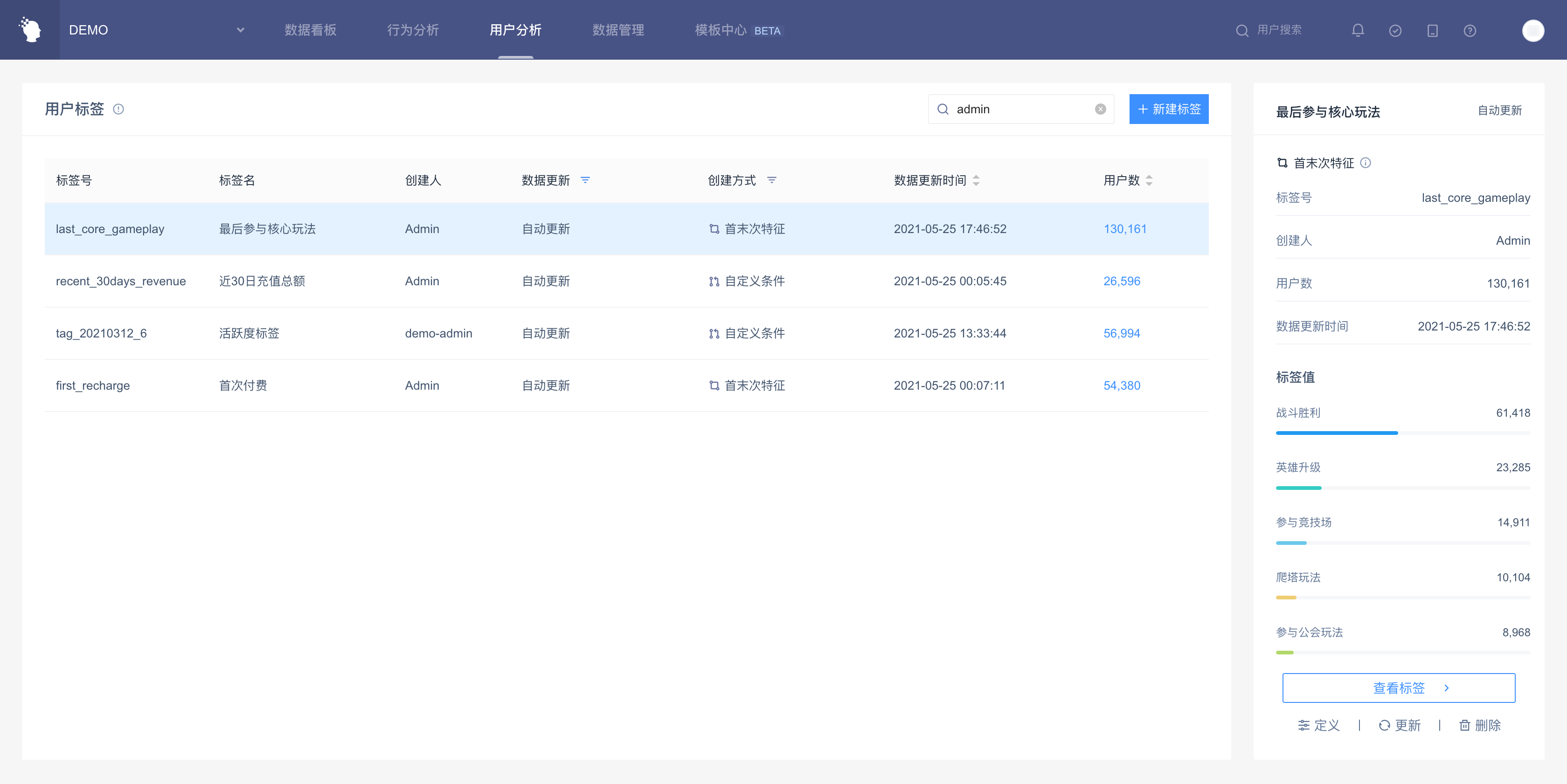
Task: Open the 数据管理 tab
Action: point(618,30)
